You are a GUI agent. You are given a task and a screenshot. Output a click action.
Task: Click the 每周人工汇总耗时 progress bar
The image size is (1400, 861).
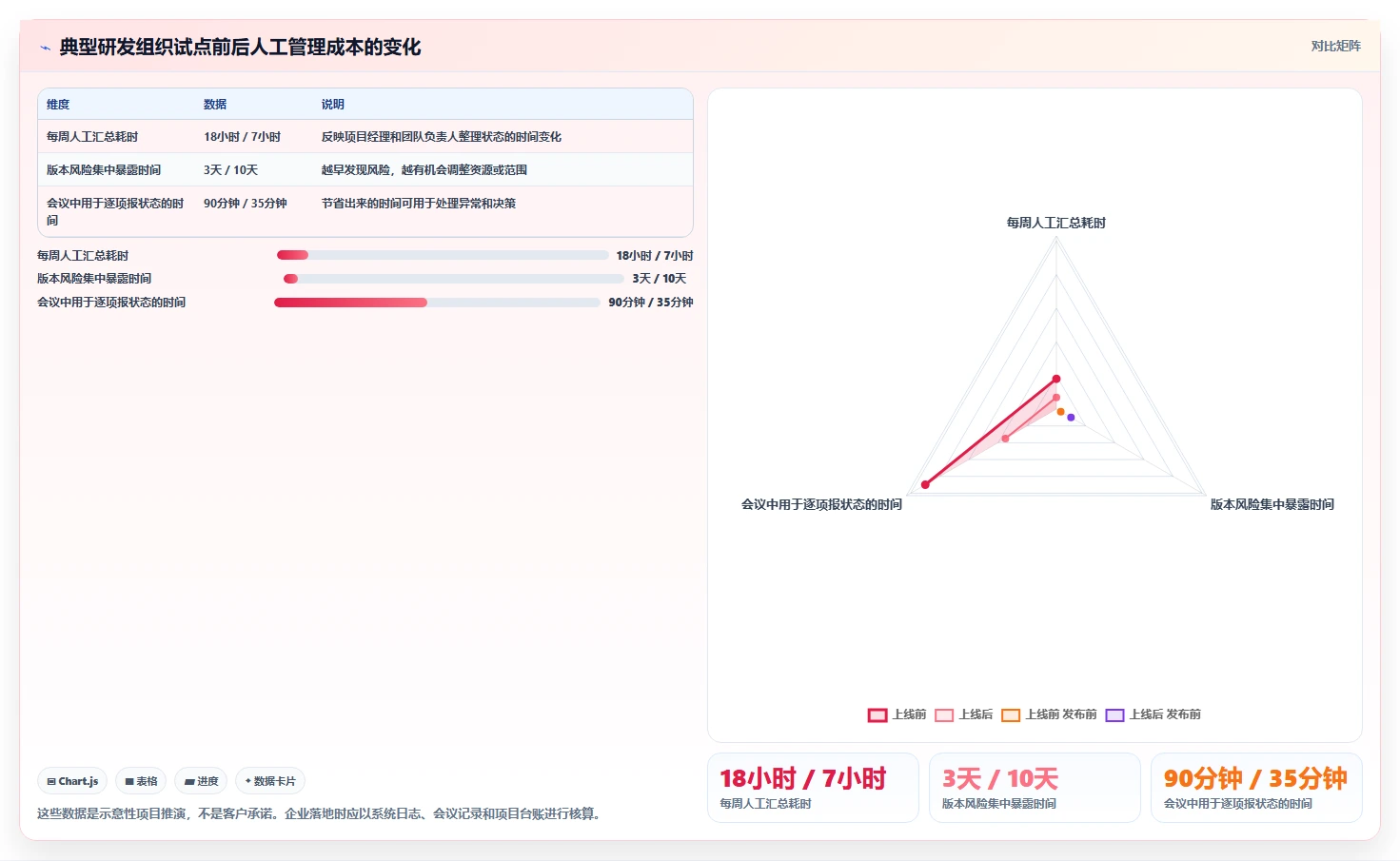pyautogui.click(x=443, y=255)
